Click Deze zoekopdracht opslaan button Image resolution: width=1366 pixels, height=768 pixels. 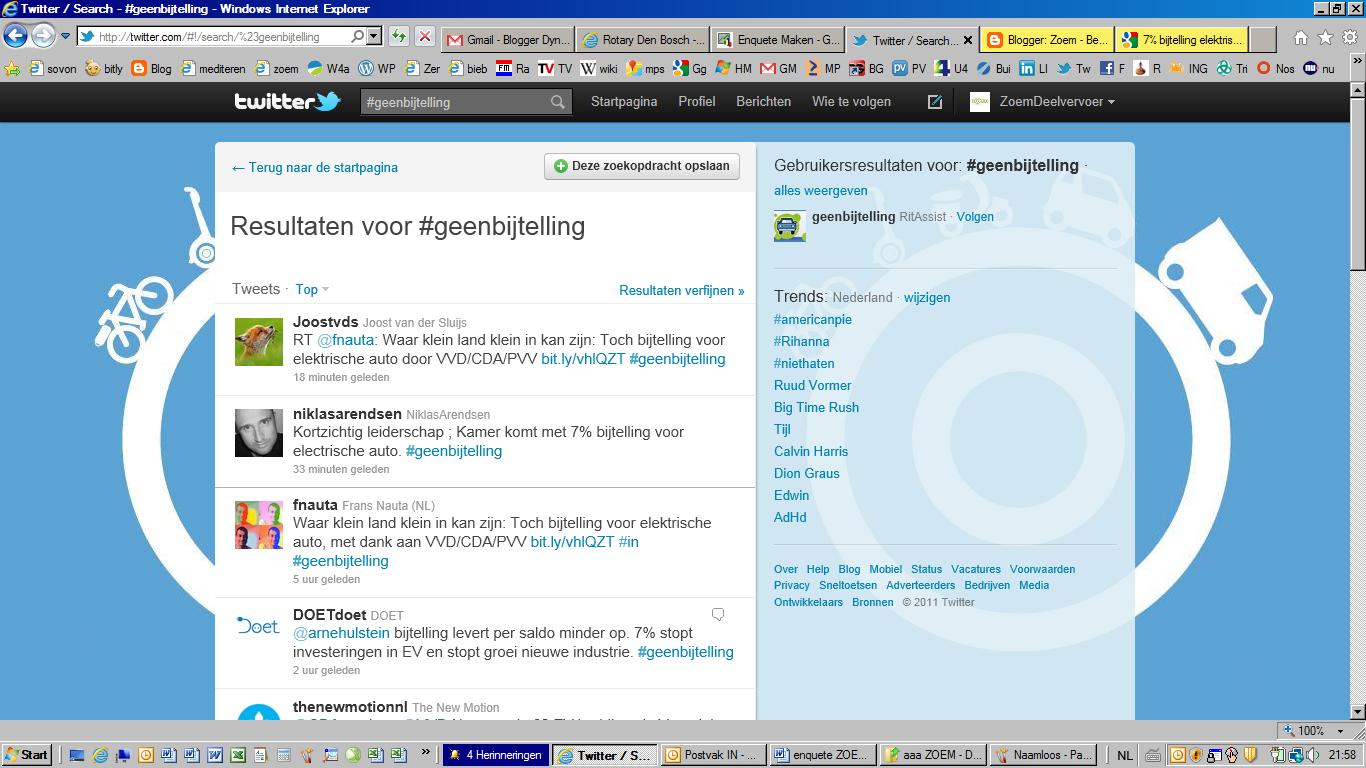pos(642,166)
